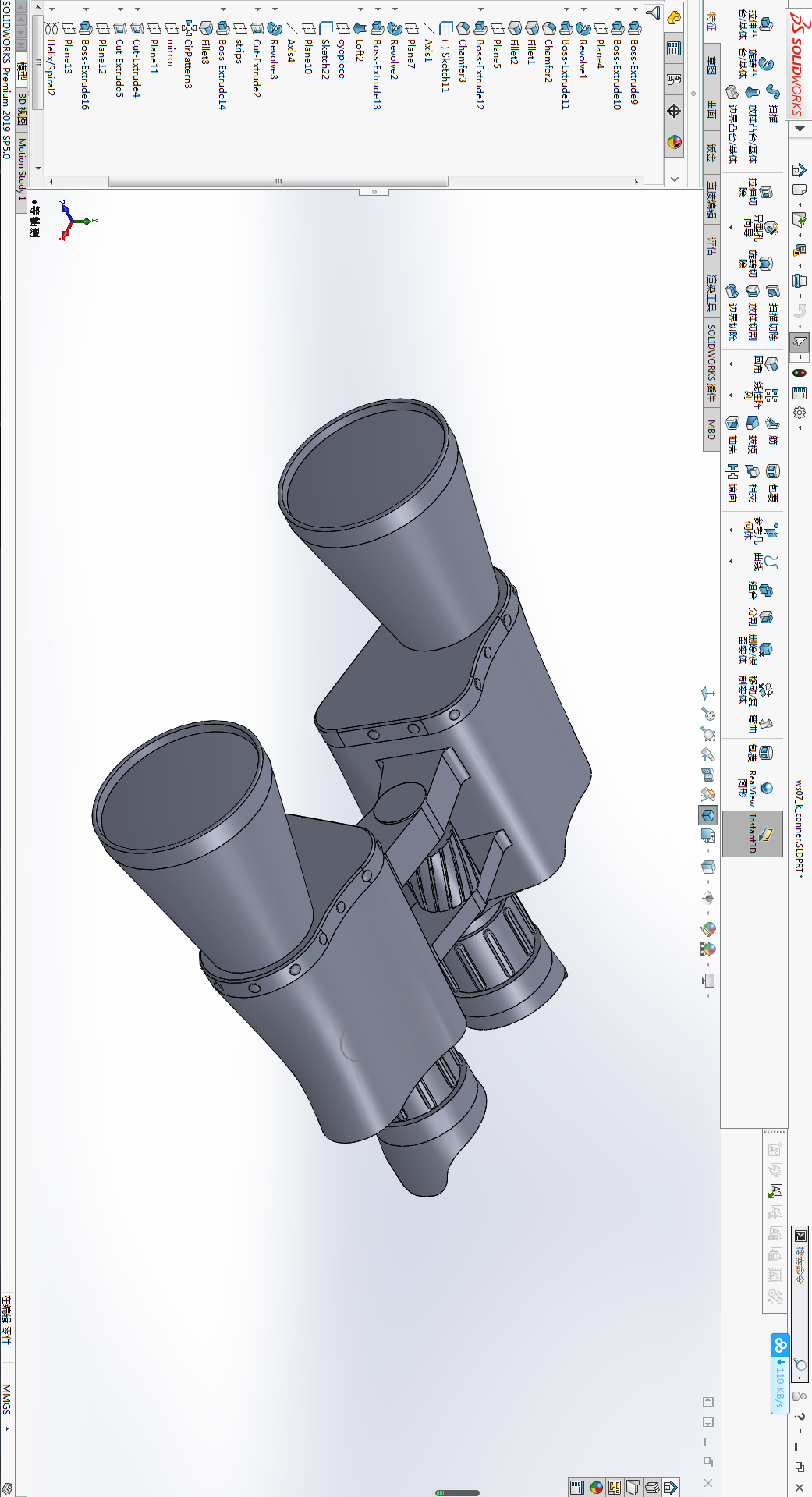Image resolution: width=812 pixels, height=1497 pixels.
Task: Toggle the rebuild traffic light icon
Action: pyautogui.click(x=800, y=373)
